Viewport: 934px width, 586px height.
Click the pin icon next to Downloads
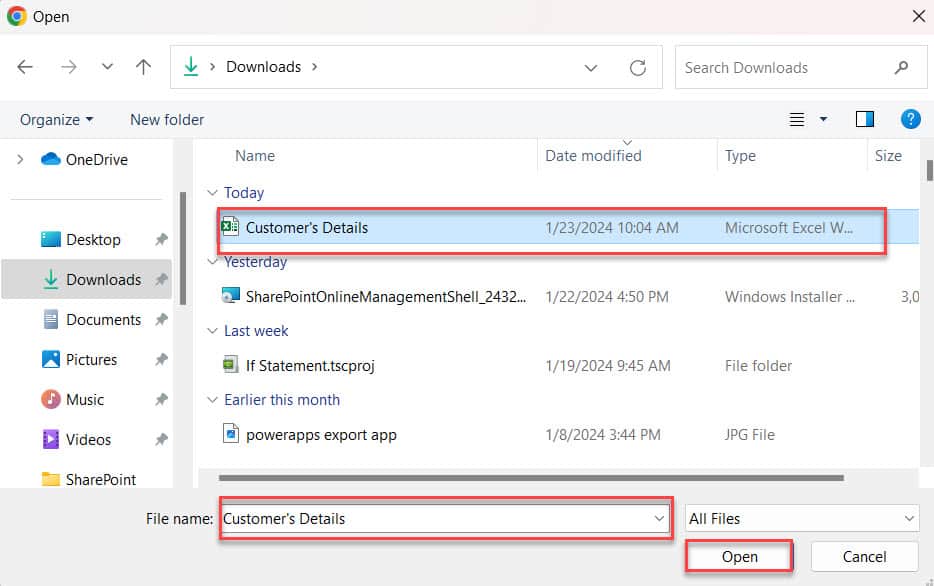pos(161,279)
